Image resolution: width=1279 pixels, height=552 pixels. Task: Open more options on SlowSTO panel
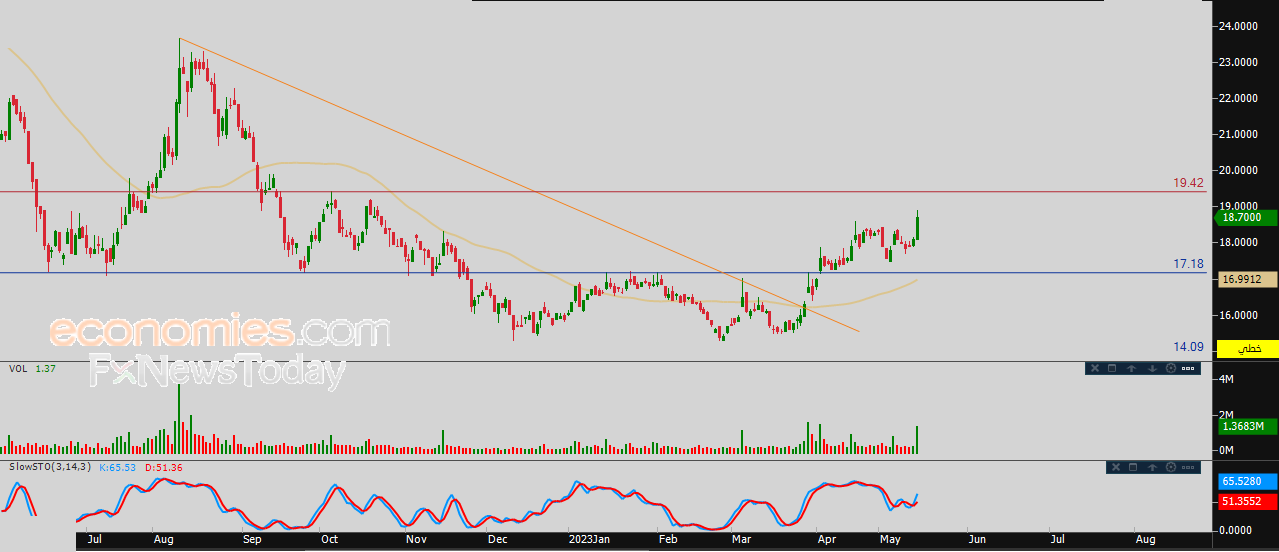[1189, 467]
